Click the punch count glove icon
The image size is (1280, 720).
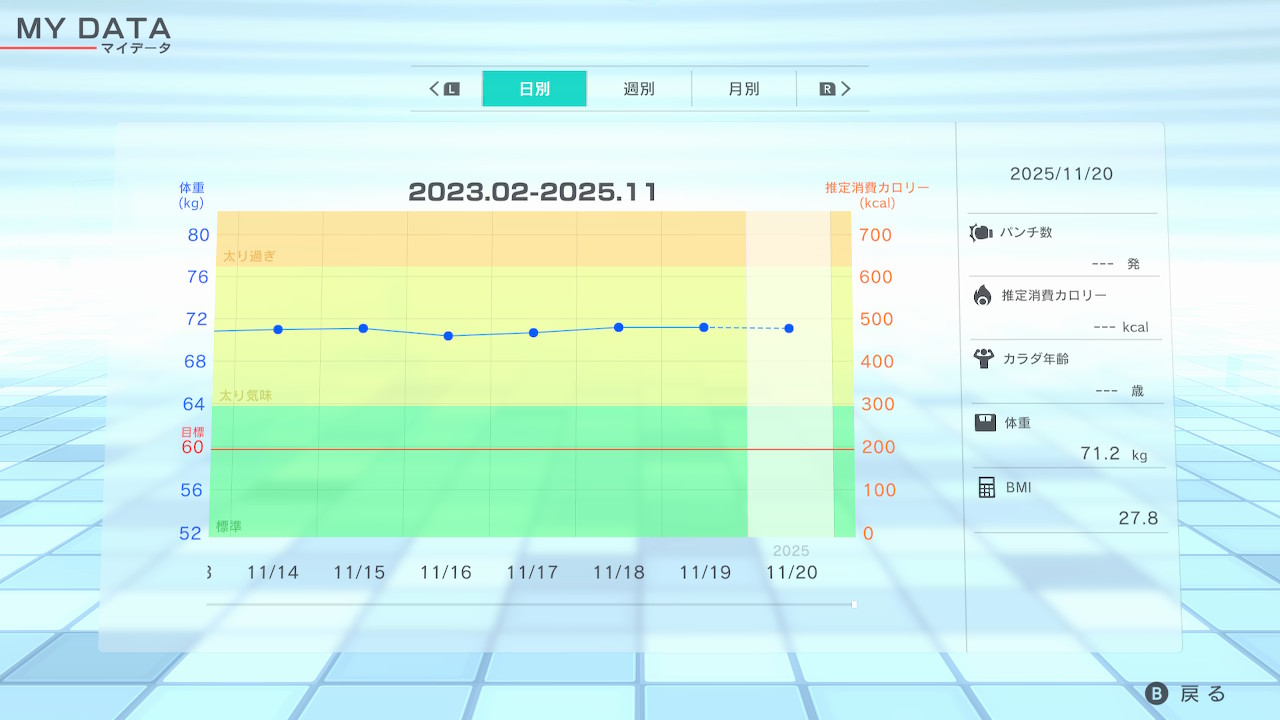click(980, 233)
